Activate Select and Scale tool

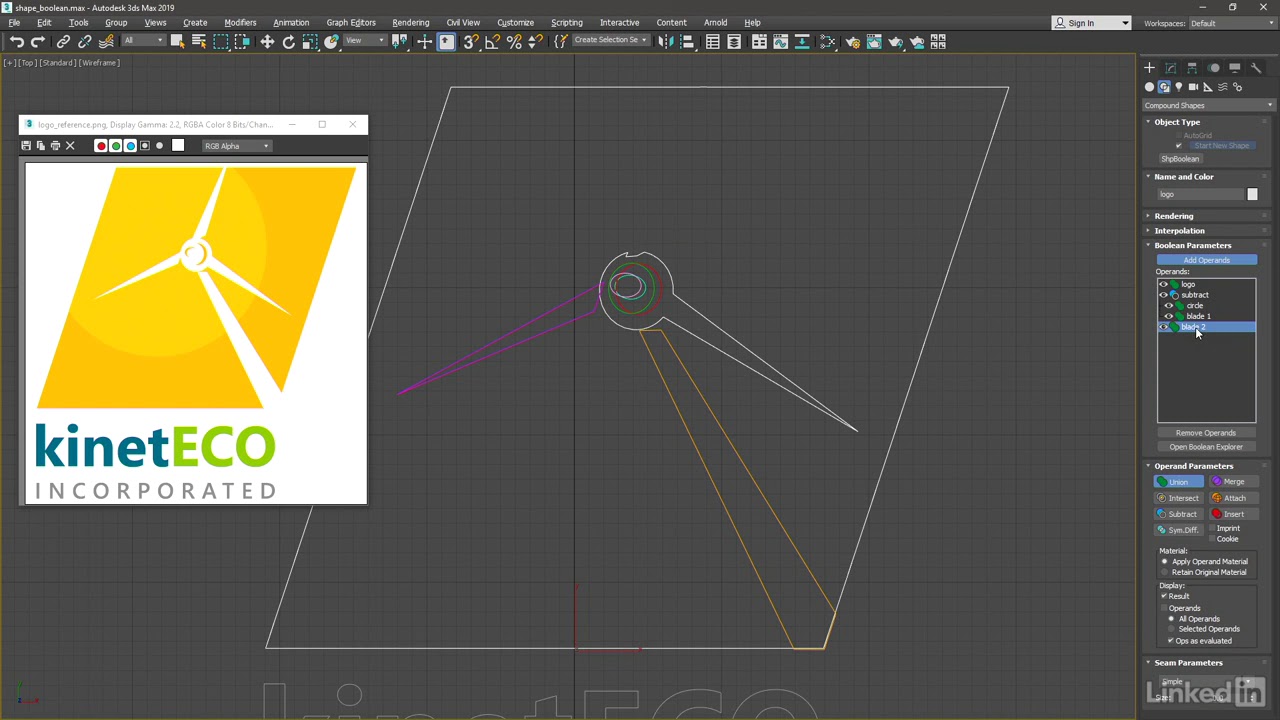[310, 41]
